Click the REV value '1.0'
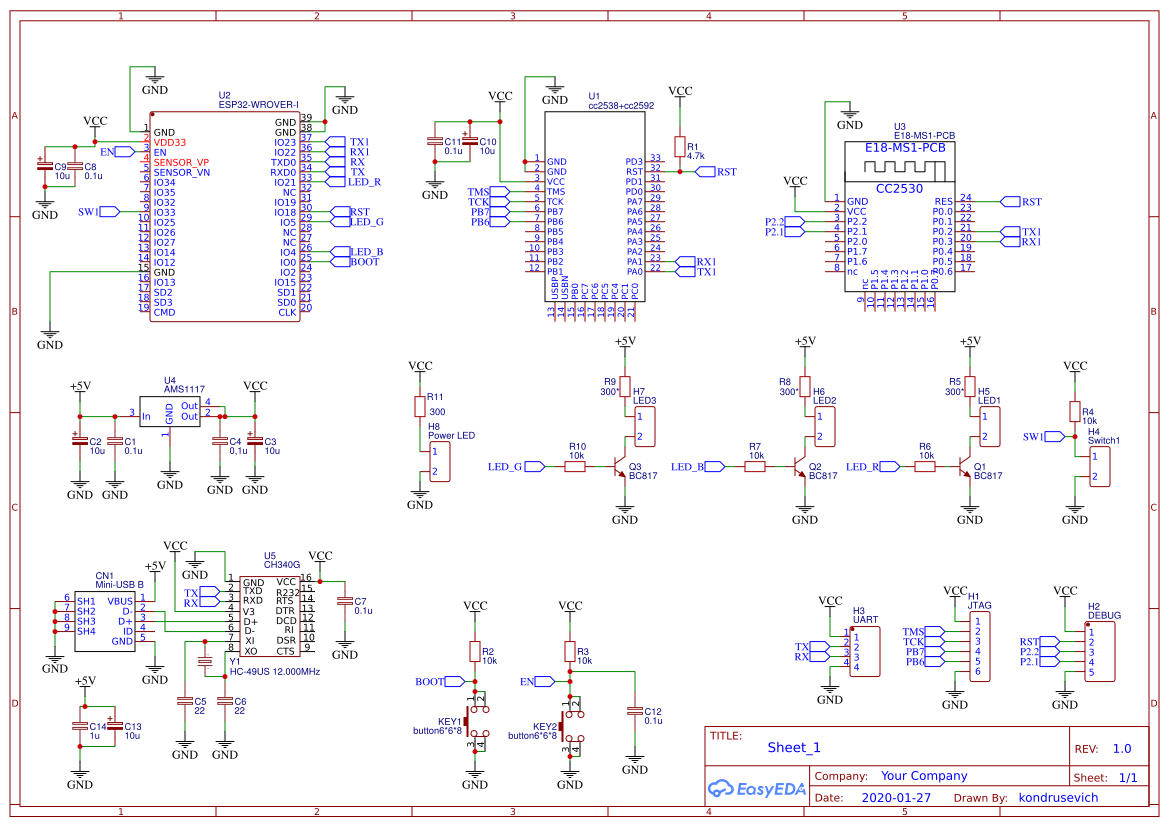1169x827 pixels. click(x=1121, y=749)
